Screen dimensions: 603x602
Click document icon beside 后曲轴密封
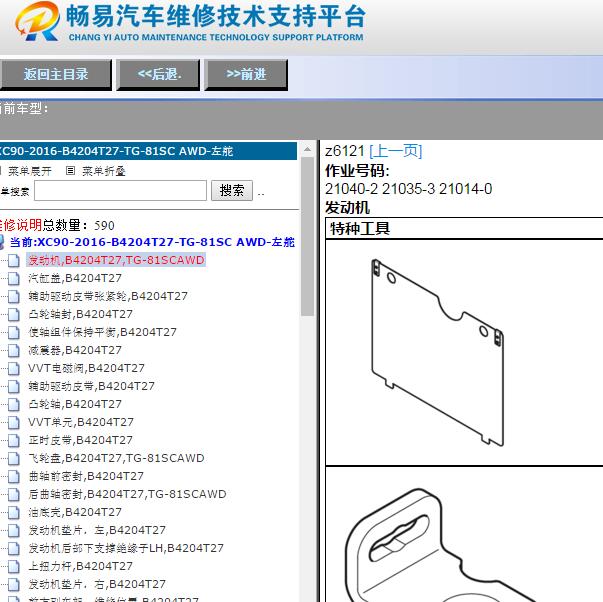pyautogui.click(x=14, y=494)
